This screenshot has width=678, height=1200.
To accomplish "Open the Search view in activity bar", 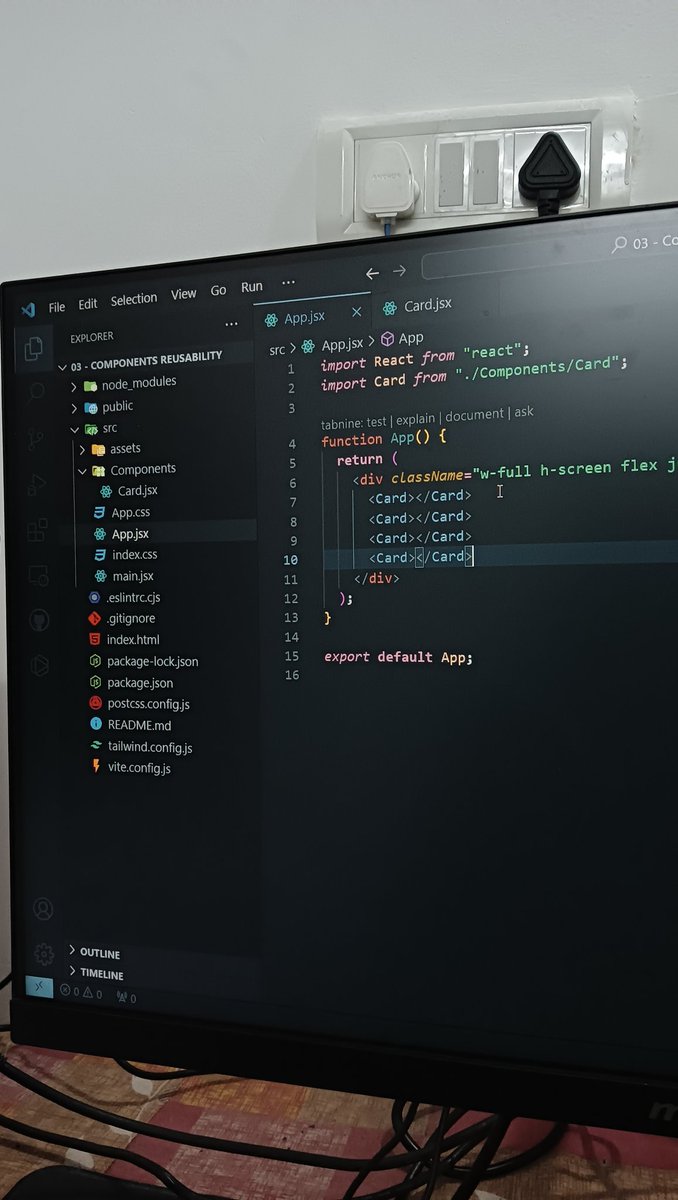I will click(36, 391).
